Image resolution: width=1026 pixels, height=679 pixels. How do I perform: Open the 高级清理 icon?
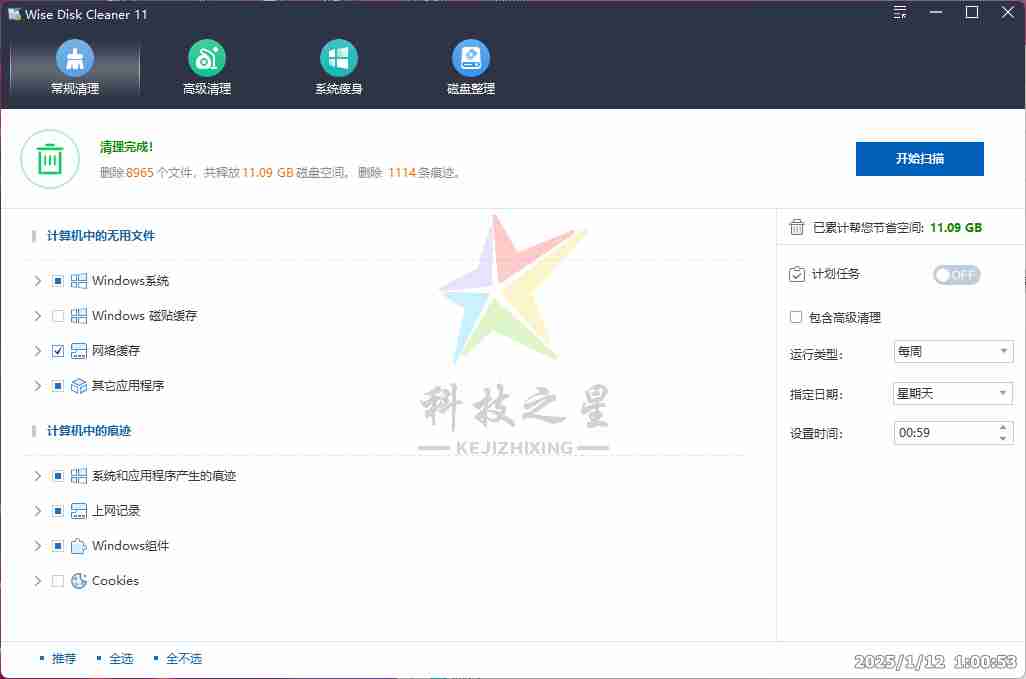click(x=207, y=59)
